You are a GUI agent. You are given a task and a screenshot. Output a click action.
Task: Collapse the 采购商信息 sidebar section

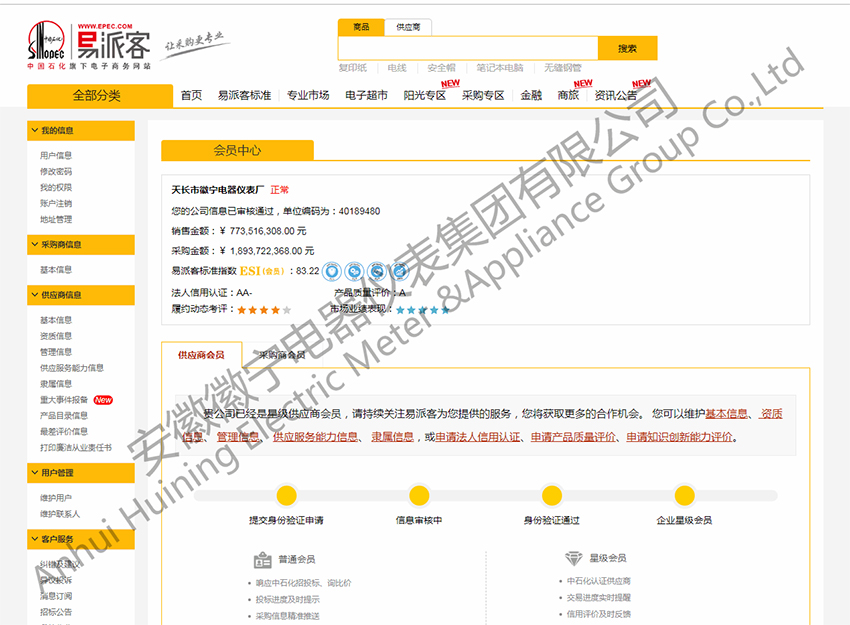(x=81, y=244)
